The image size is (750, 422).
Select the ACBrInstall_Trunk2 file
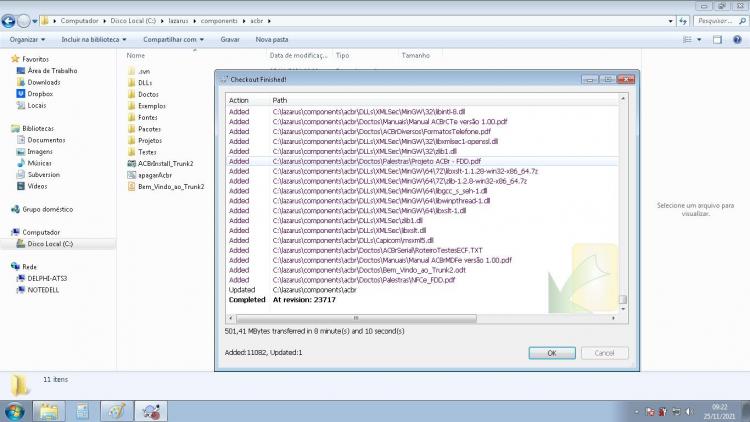pos(161,164)
